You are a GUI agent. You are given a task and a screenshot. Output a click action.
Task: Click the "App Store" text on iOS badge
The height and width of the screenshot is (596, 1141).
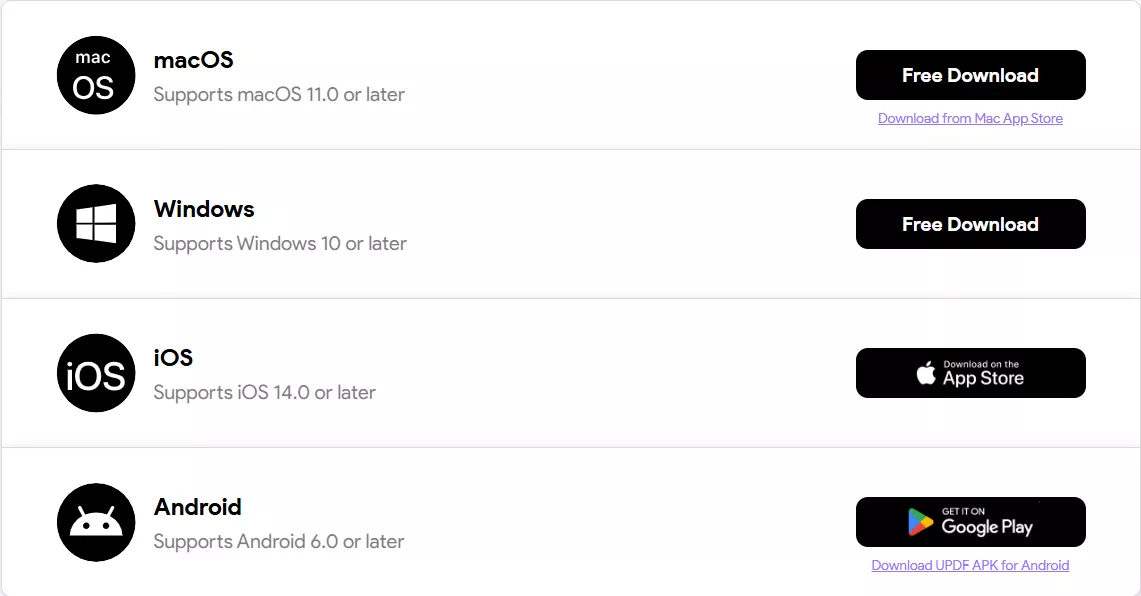click(983, 378)
